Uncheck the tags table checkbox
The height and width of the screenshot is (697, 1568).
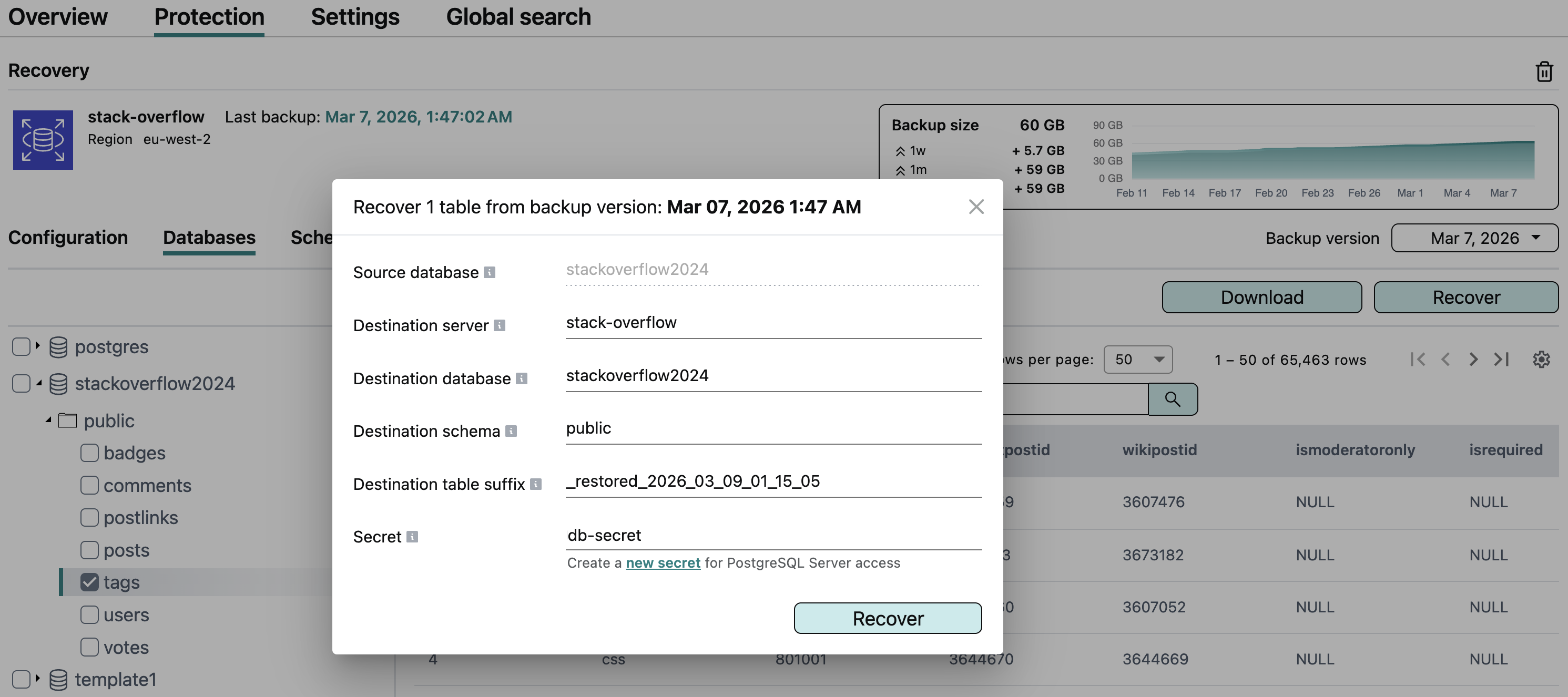tap(89, 582)
